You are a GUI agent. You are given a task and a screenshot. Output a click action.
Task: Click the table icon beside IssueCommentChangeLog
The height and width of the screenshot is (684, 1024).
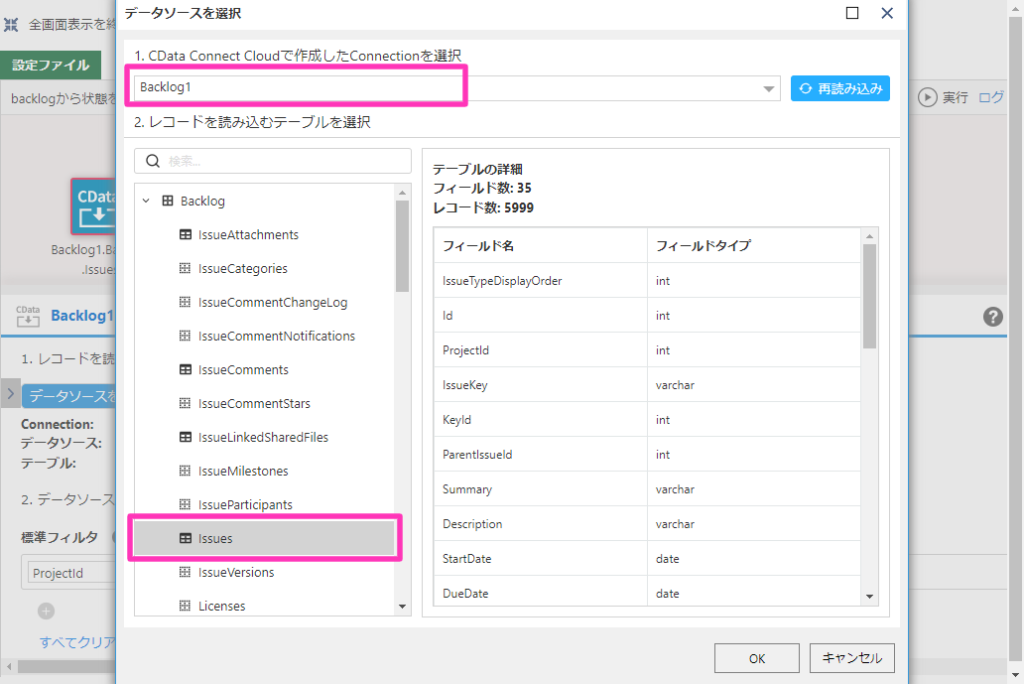click(185, 302)
